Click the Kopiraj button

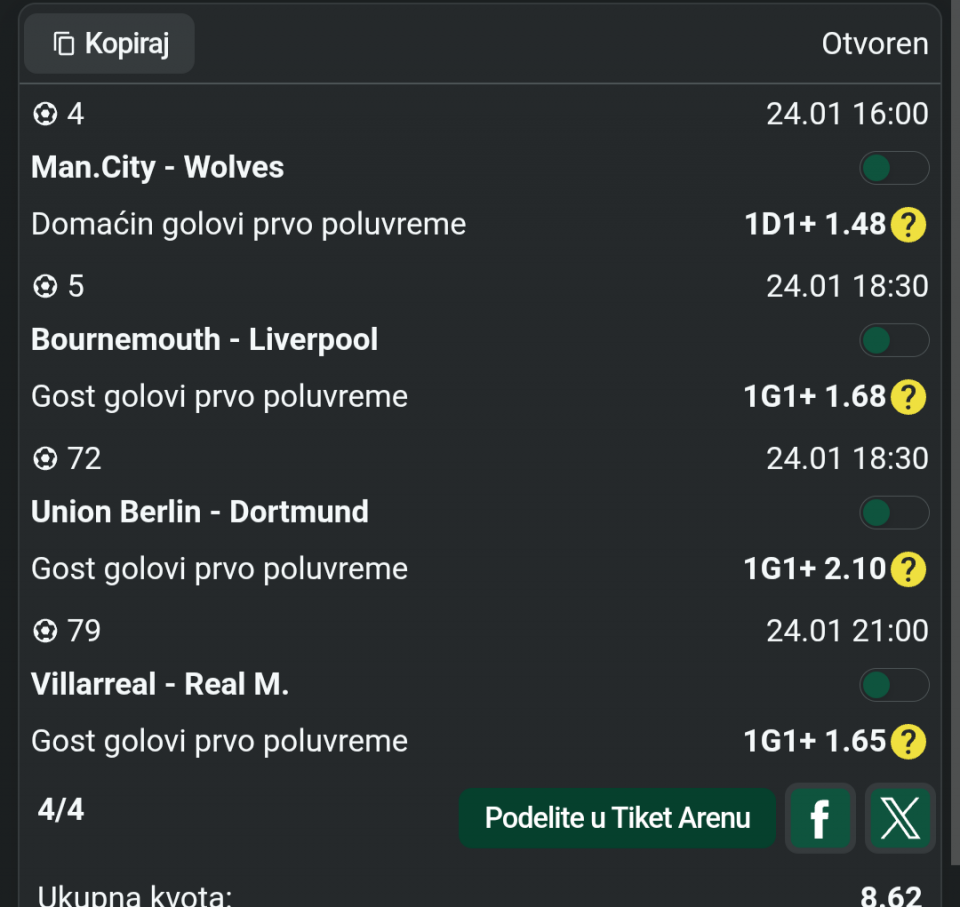(x=110, y=44)
